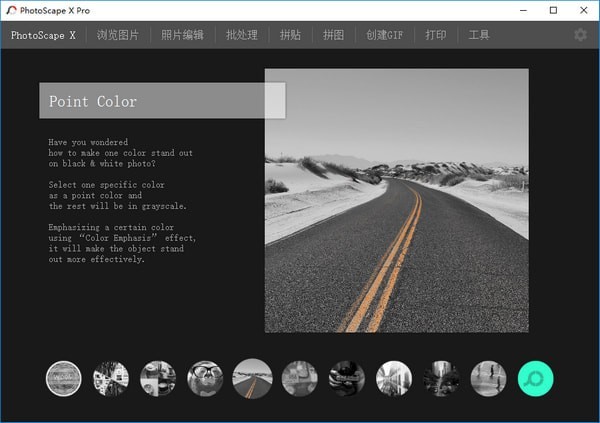The height and width of the screenshot is (423, 600).
Task: Click the green magnifier search circle
Action: coord(536,378)
